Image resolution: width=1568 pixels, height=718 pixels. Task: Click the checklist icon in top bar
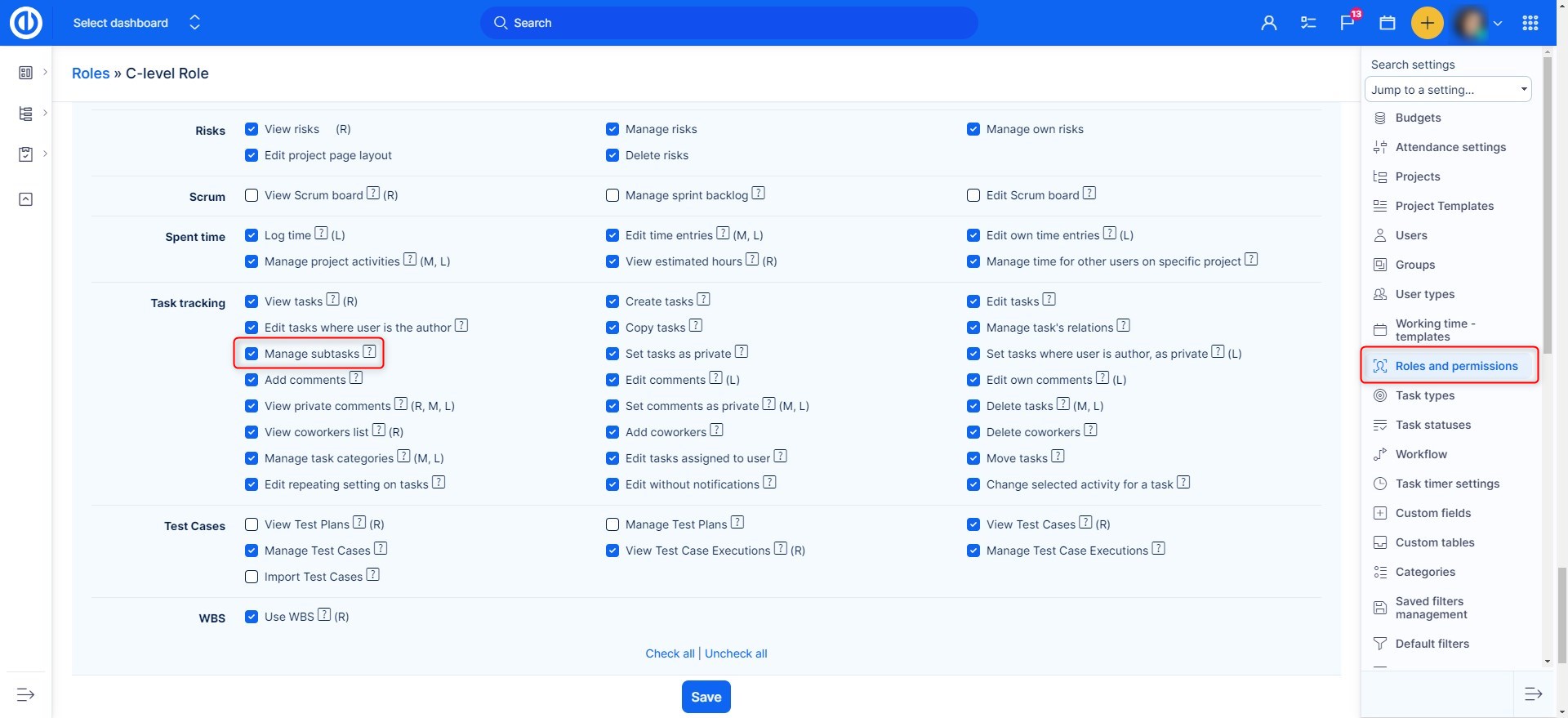pyautogui.click(x=1308, y=23)
